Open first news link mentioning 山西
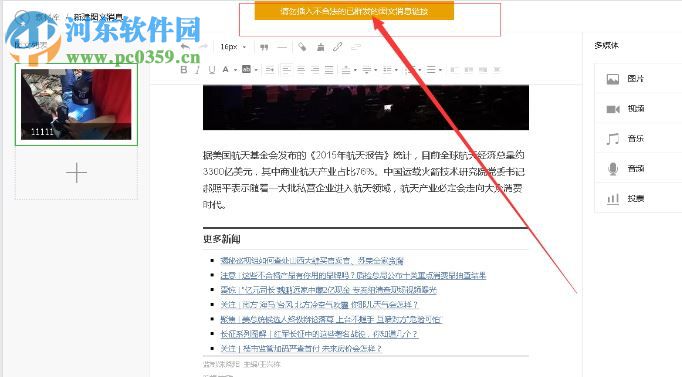Image resolution: width=682 pixels, height=377 pixels. (x=312, y=260)
